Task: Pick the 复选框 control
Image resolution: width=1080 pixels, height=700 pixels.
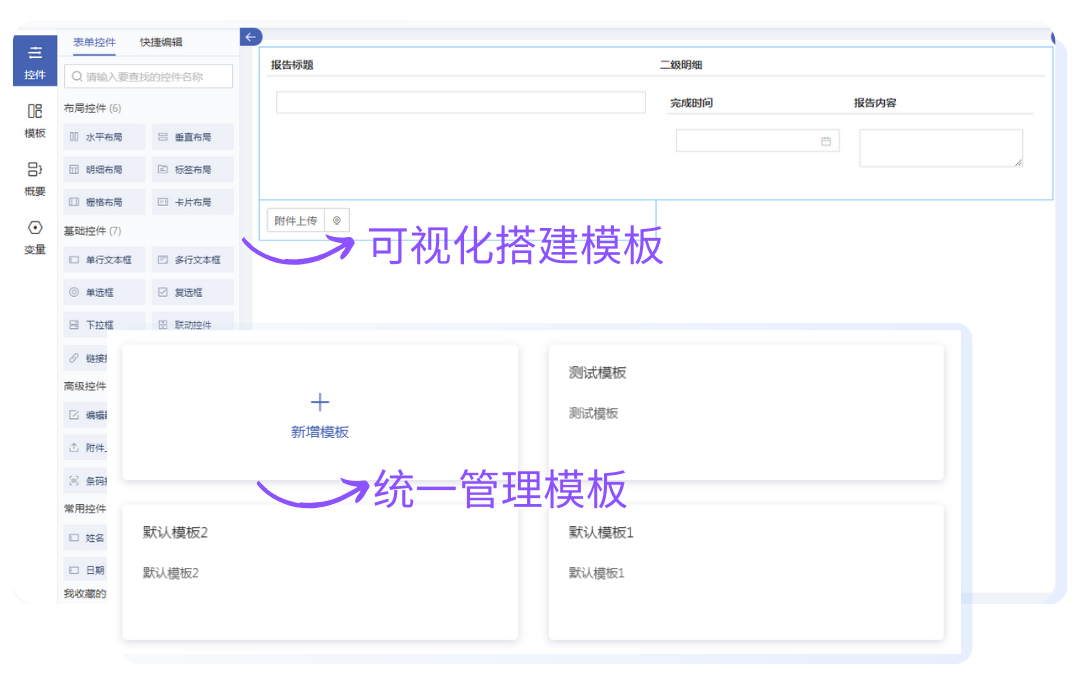Action: 193,292
